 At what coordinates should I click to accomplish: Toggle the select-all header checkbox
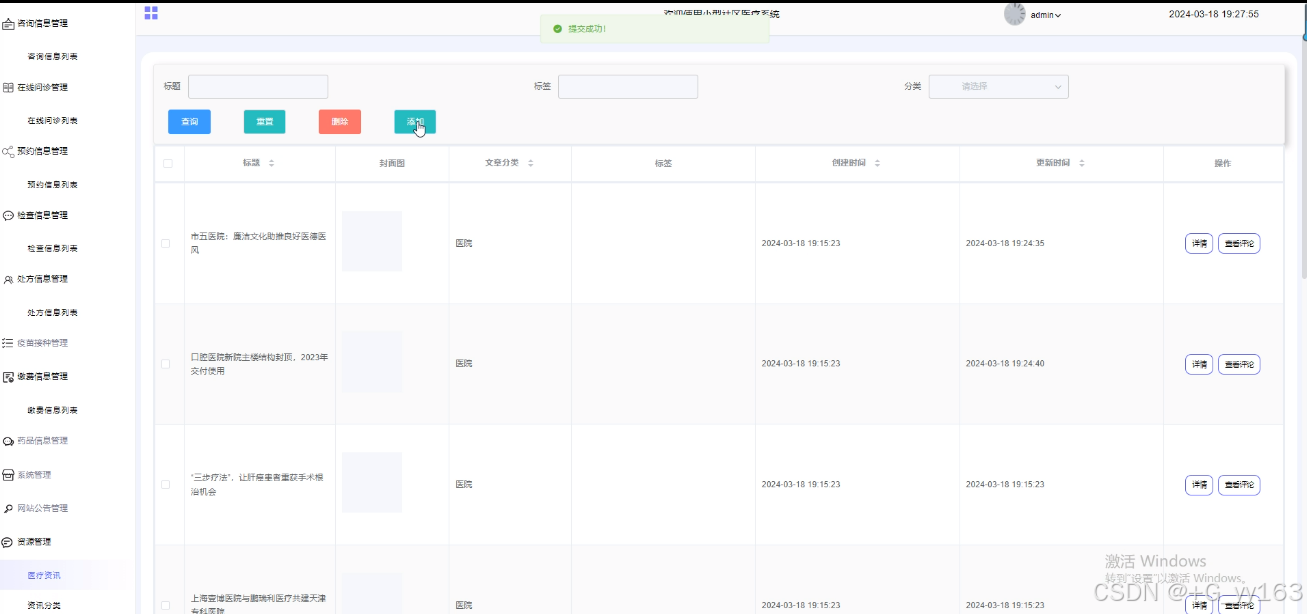pos(167,163)
